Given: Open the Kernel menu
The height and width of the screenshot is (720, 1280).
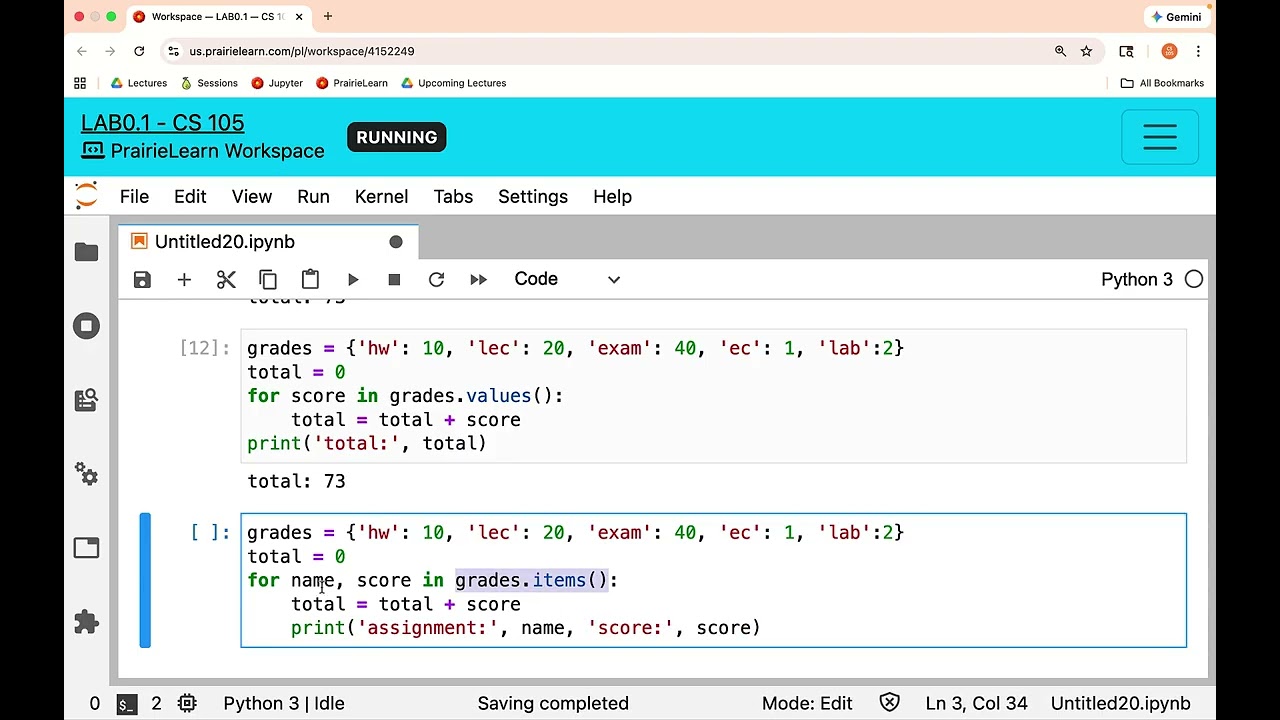Looking at the screenshot, I should click(381, 197).
